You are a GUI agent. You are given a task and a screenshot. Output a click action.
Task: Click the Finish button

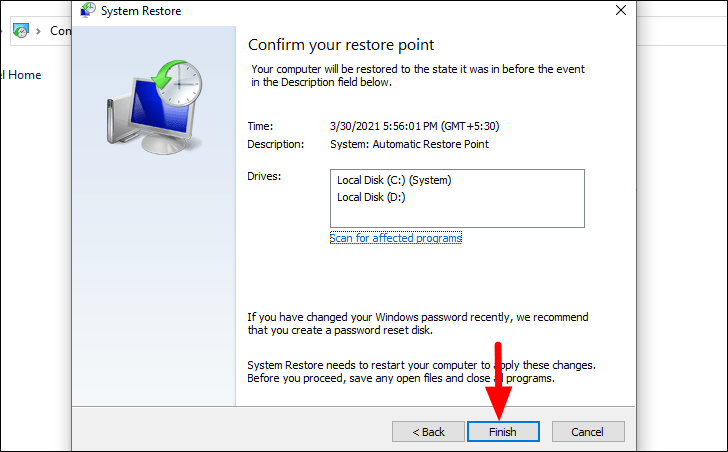(503, 432)
